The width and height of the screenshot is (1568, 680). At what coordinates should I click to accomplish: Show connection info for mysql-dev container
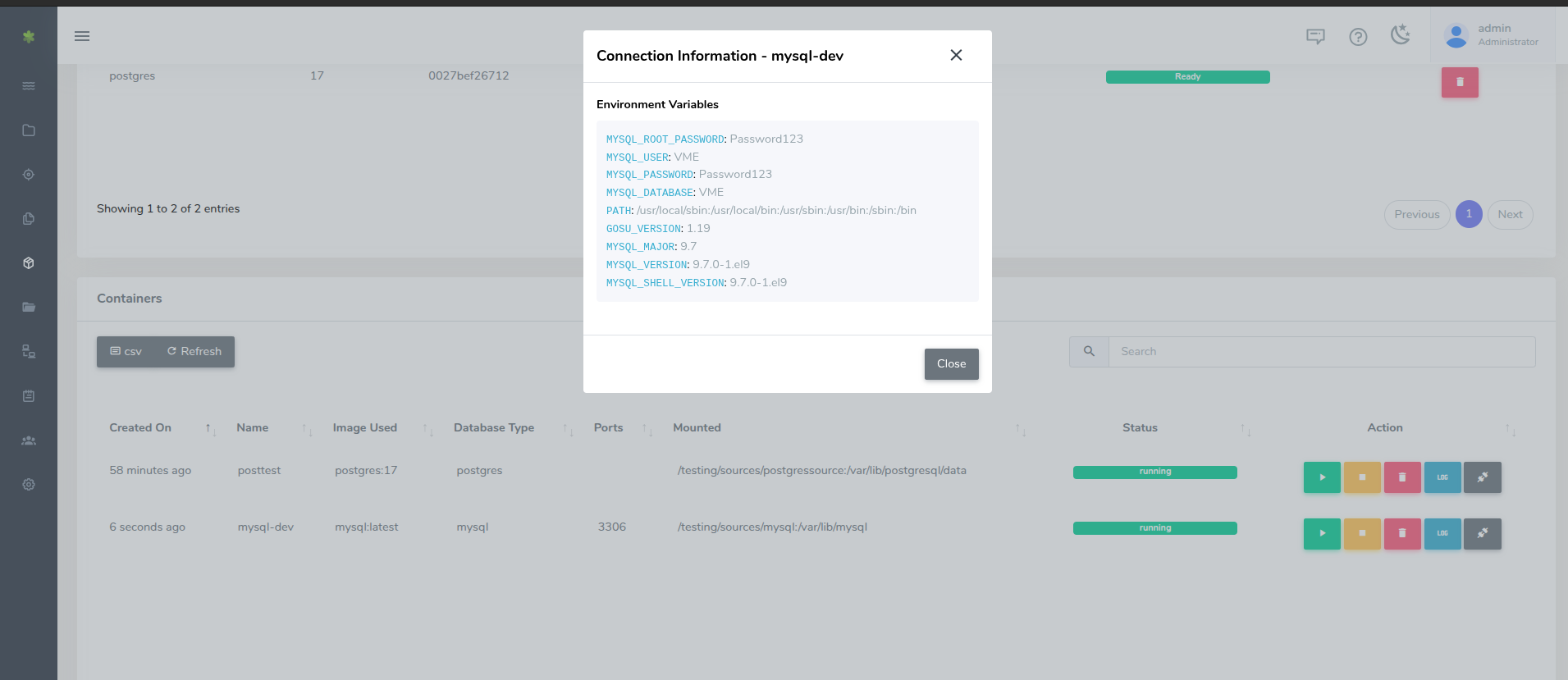[x=1483, y=534]
